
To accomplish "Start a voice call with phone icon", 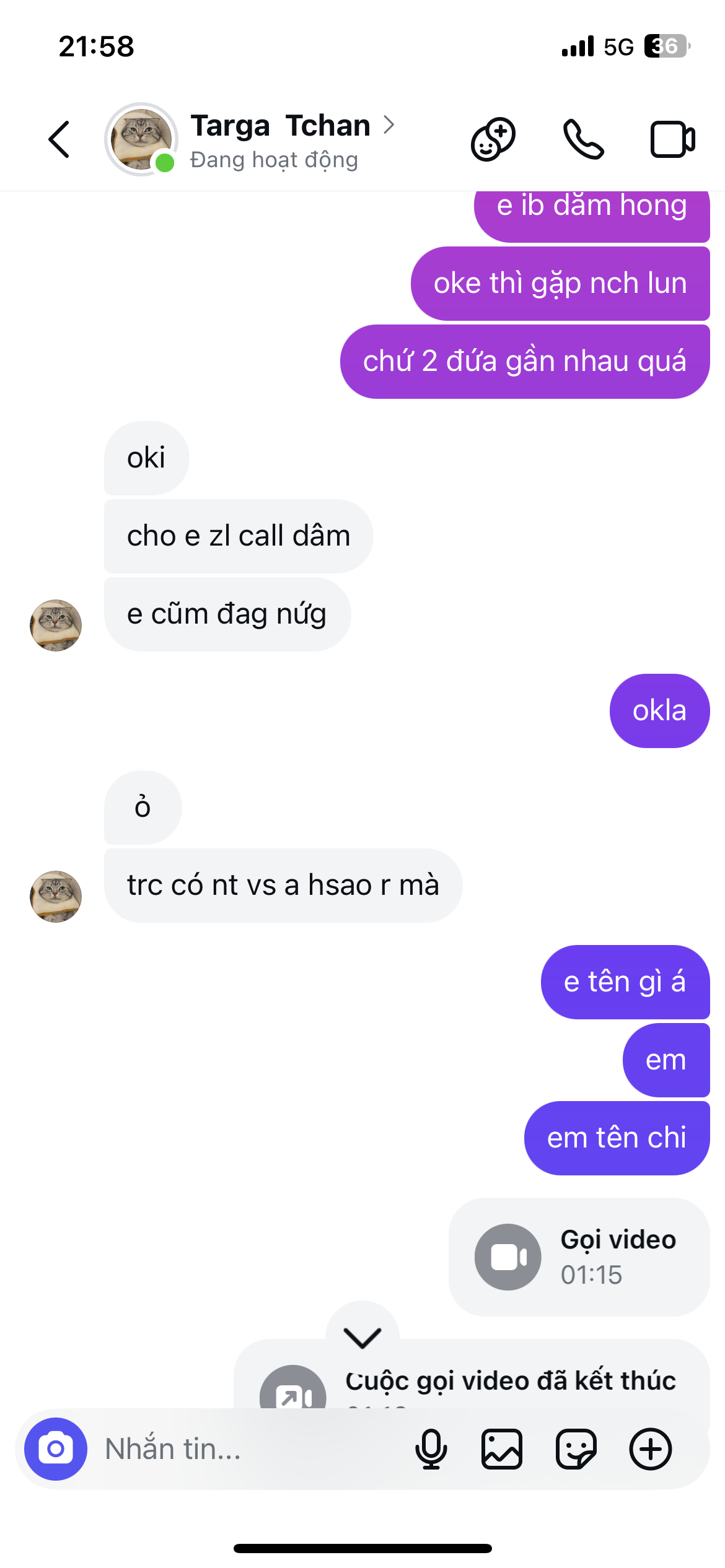I will click(583, 139).
